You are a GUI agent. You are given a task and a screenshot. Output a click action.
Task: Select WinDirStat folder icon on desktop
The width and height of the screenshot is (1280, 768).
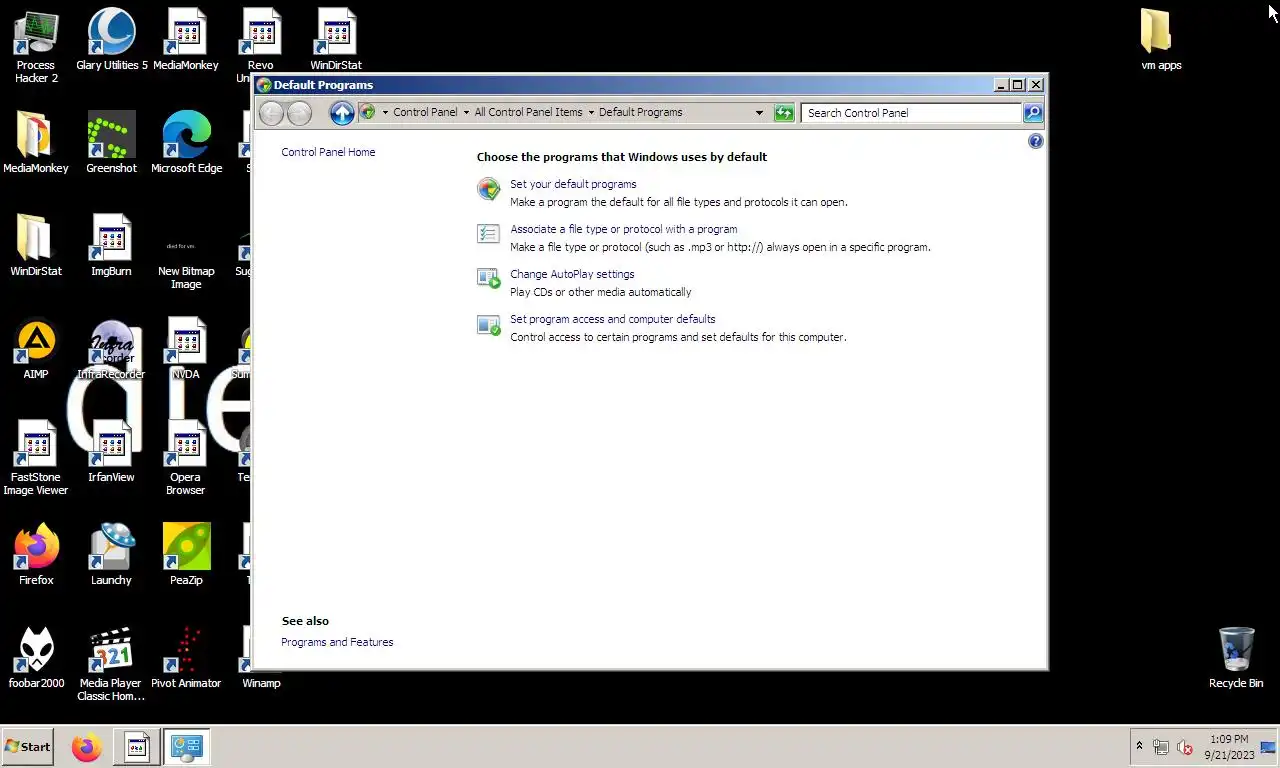coord(36,246)
